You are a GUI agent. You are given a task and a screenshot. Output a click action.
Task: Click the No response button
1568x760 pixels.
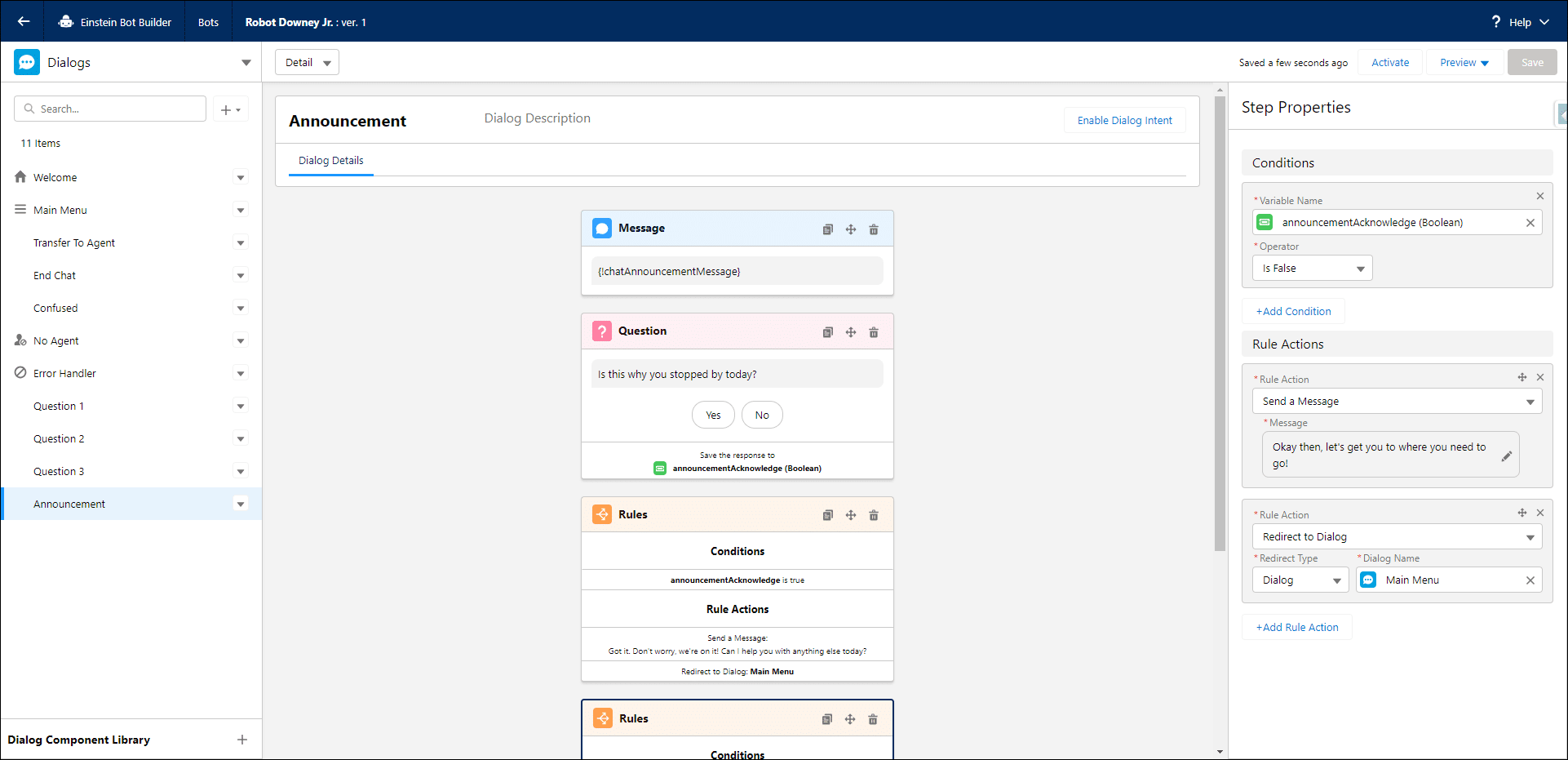[x=762, y=415]
